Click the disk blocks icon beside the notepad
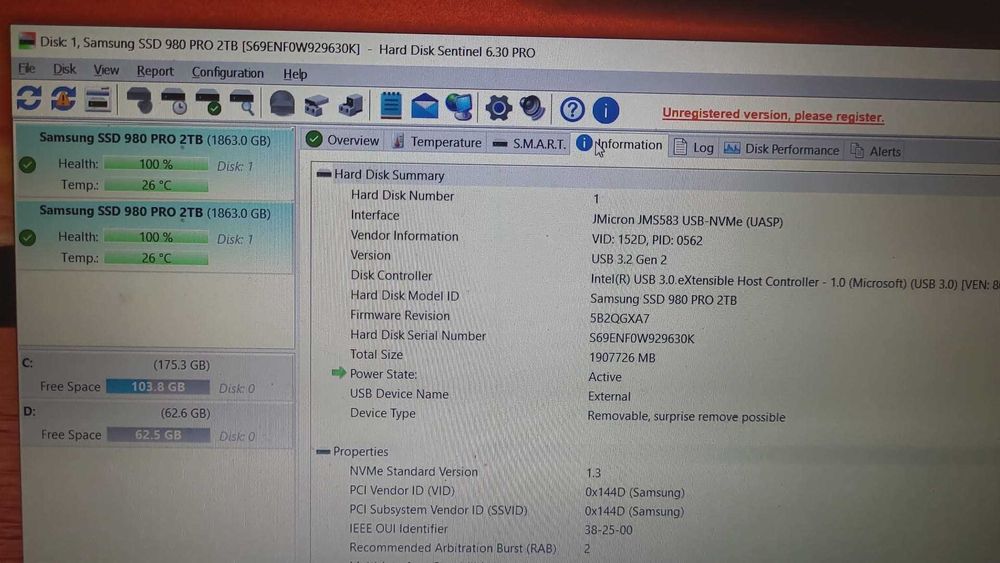 point(351,105)
